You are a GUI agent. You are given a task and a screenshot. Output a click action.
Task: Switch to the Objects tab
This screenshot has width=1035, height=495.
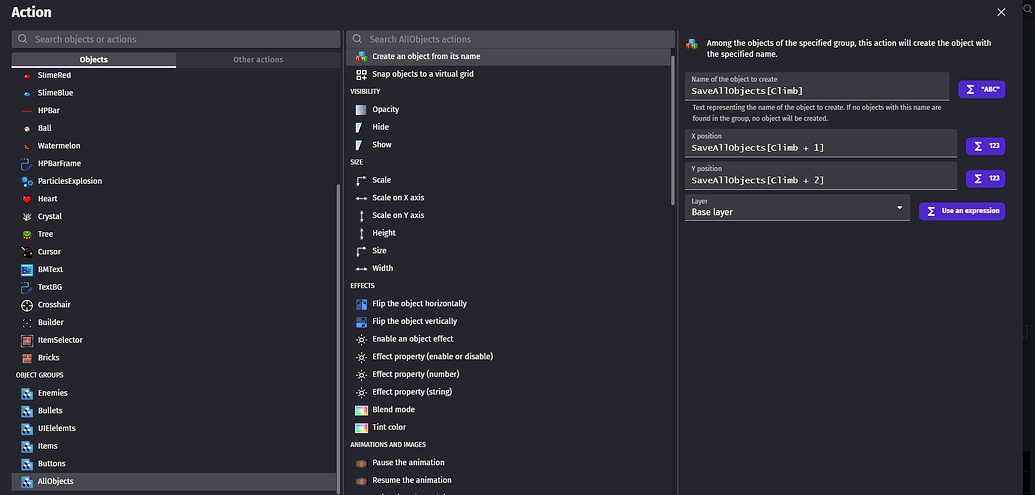click(x=93, y=60)
